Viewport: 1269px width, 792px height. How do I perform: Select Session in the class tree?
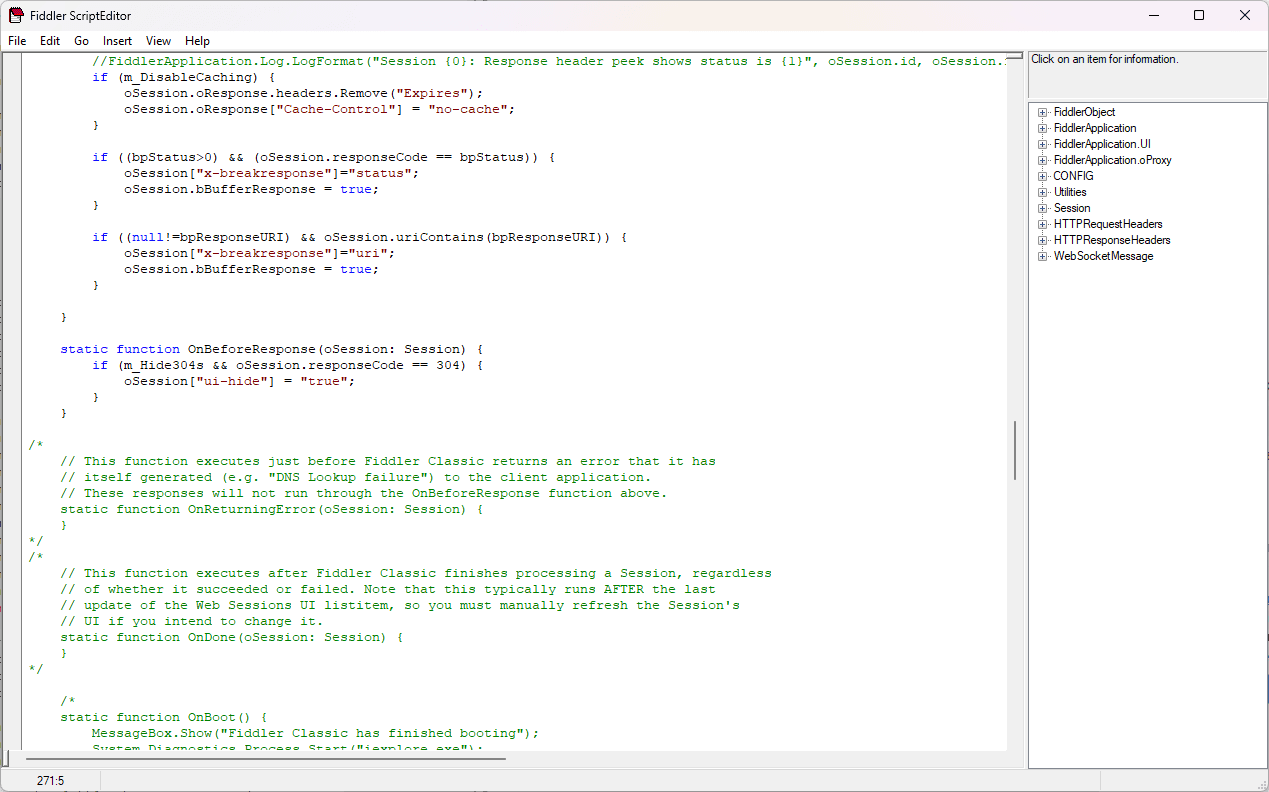[x=1072, y=208]
